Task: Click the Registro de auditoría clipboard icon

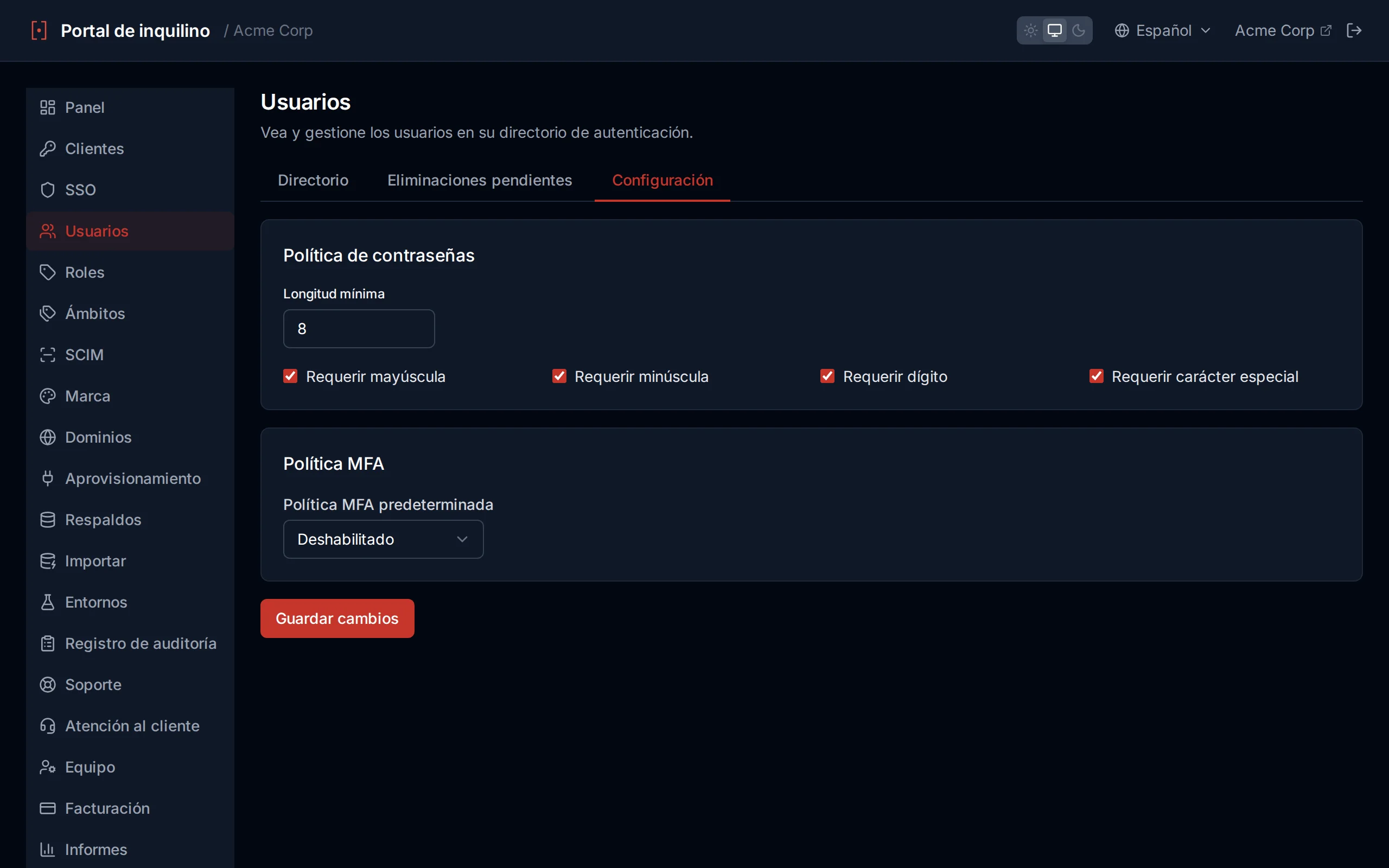Action: click(x=48, y=643)
